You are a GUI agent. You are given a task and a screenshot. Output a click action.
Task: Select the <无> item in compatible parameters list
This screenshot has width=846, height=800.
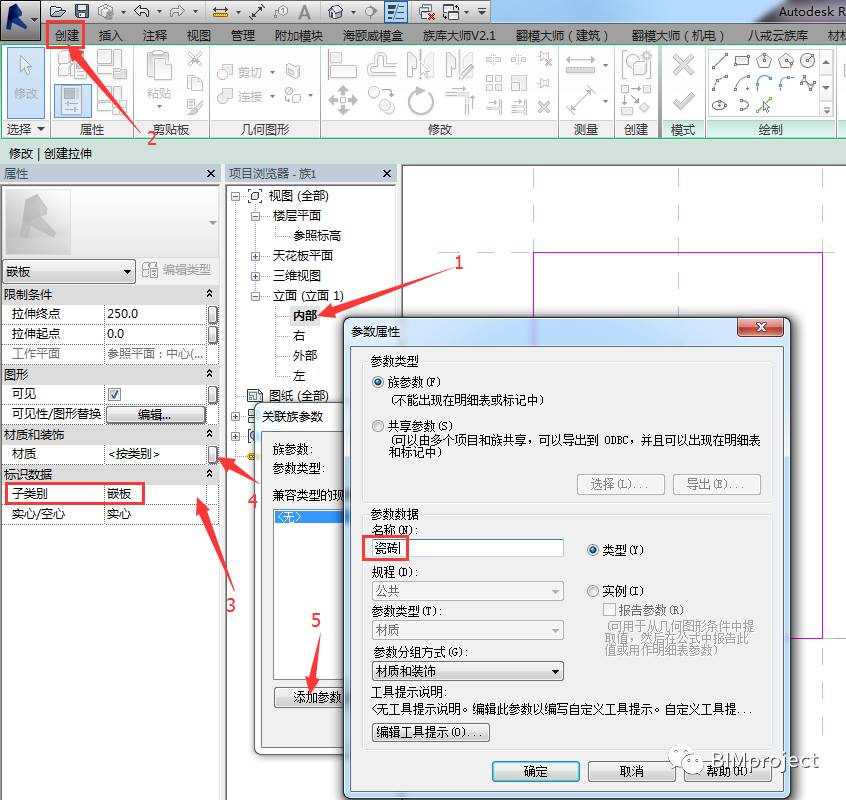pyautogui.click(x=309, y=517)
